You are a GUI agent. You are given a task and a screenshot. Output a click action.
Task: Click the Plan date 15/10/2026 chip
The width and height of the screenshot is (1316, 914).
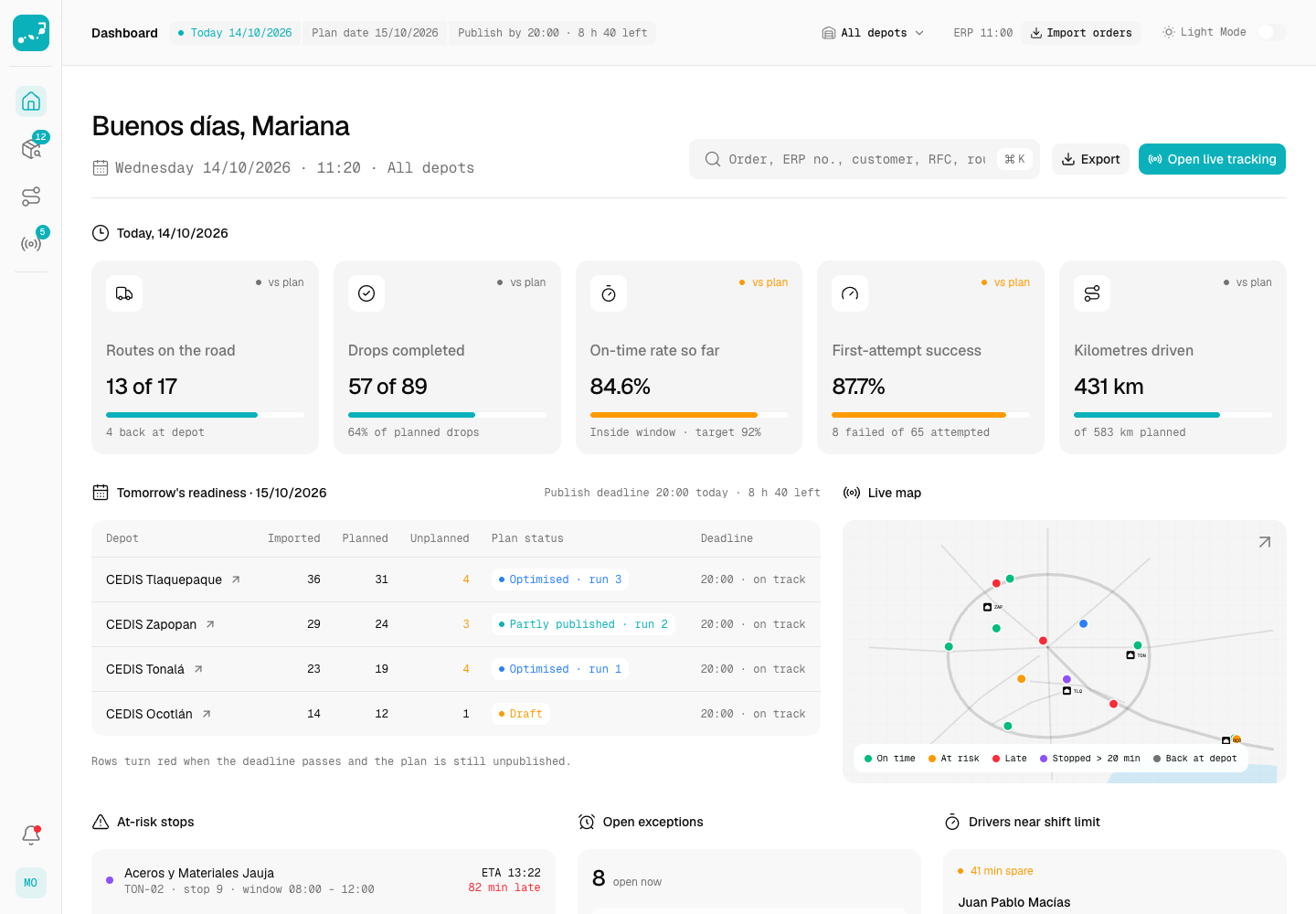375,33
